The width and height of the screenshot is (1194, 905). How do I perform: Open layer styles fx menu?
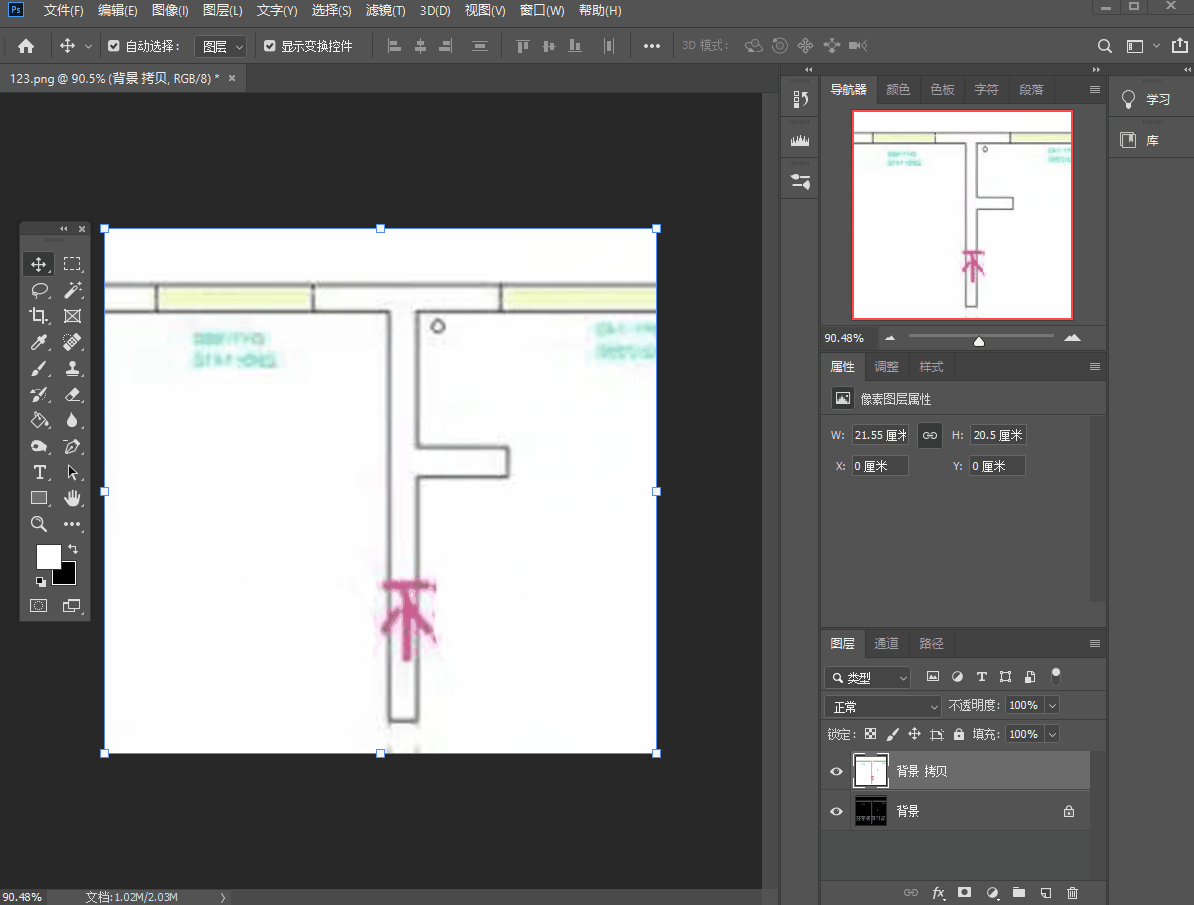(x=938, y=893)
